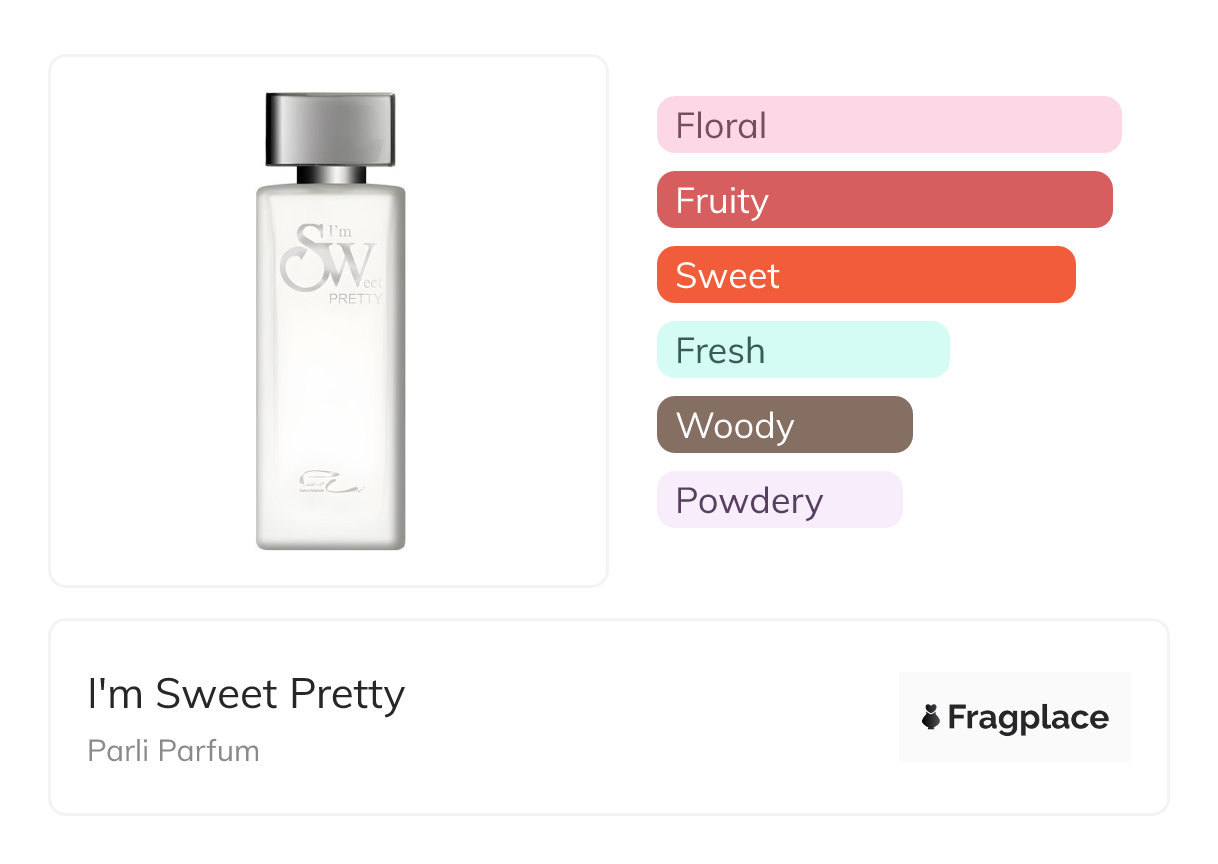The height and width of the screenshot is (864, 1218).
Task: Select the Floral accord bar
Action: tap(888, 125)
